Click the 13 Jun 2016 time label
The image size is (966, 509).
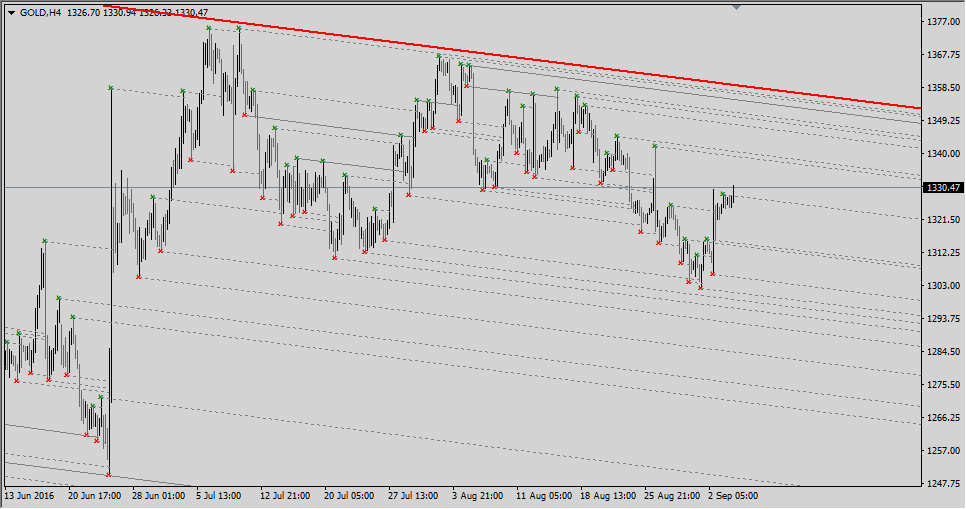(x=30, y=495)
